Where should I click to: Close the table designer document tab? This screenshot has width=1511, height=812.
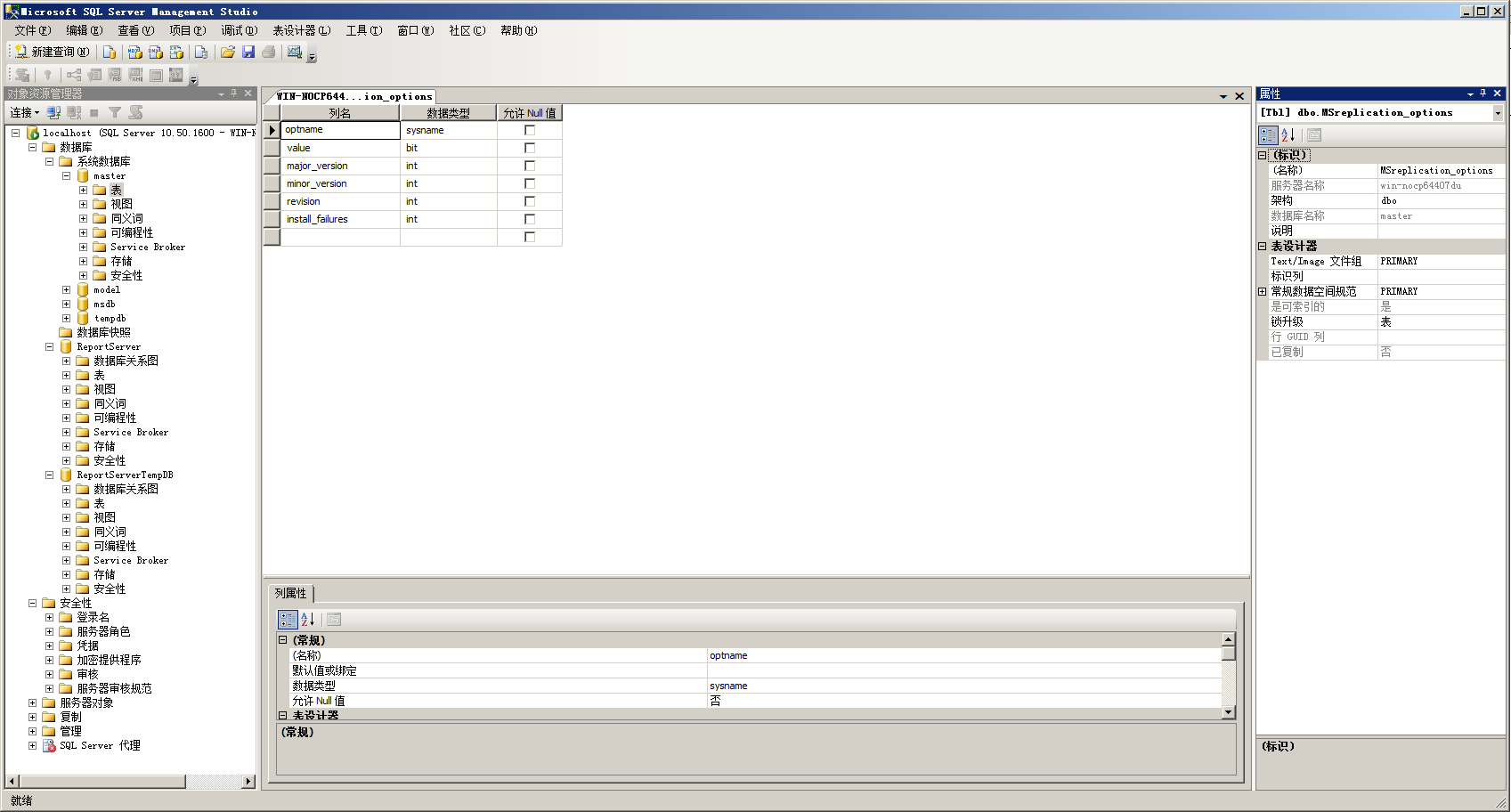pyautogui.click(x=1239, y=96)
